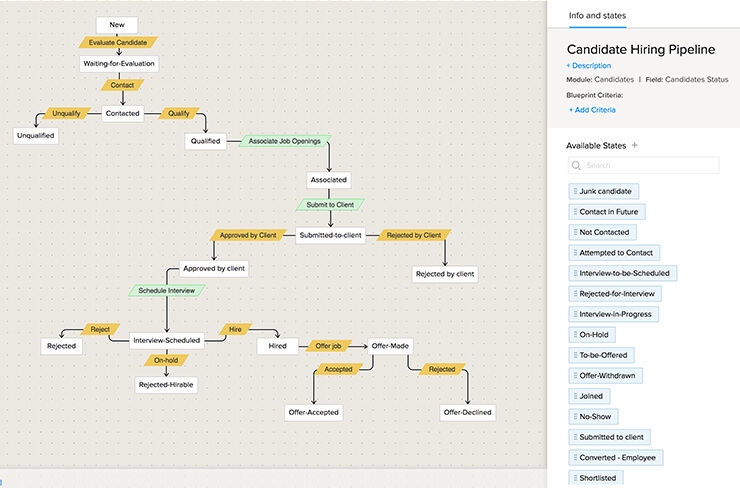
Task: Click the drag handle on Not Contacted chip
Action: [575, 232]
